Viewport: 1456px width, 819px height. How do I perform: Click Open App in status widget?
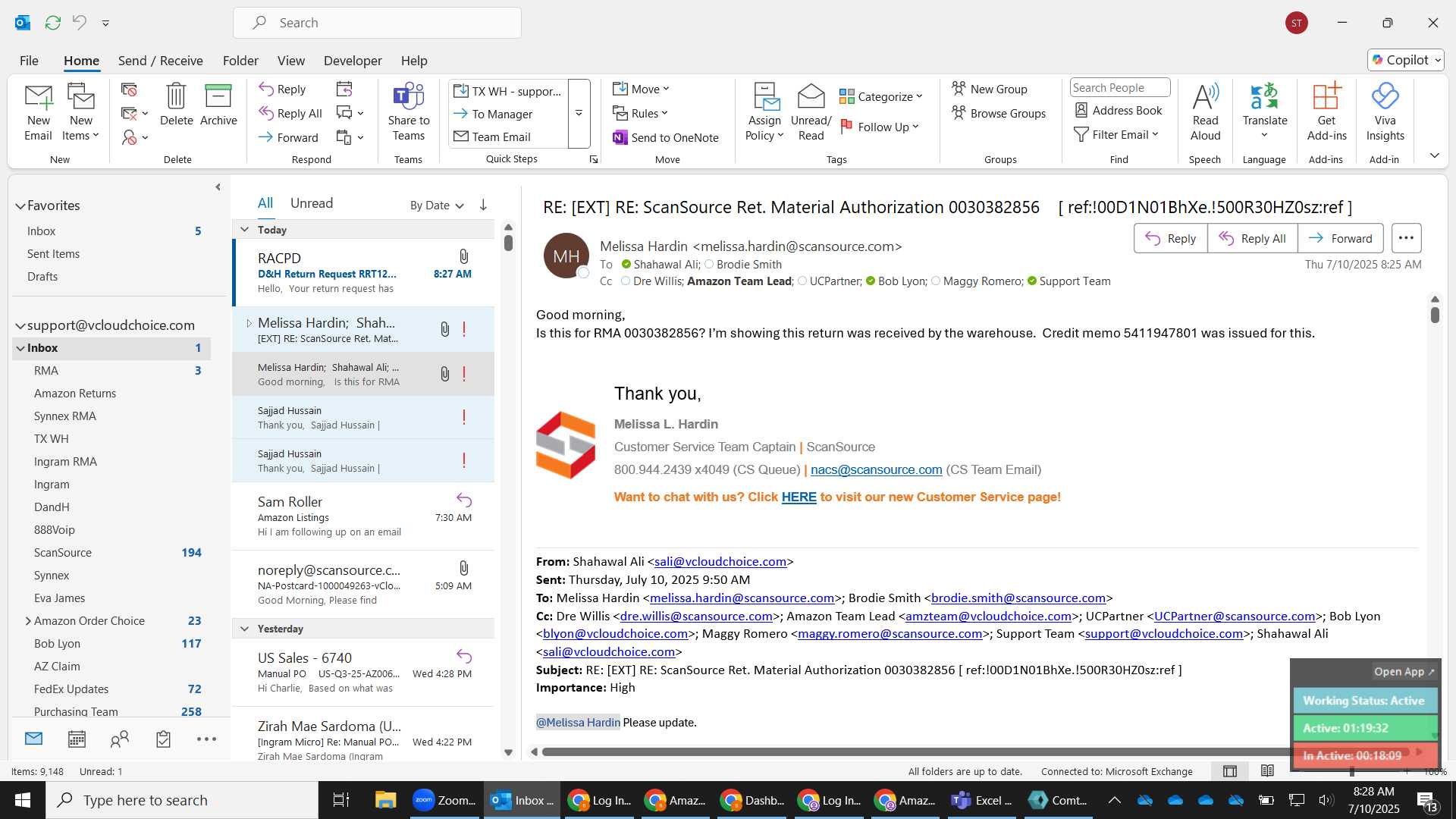(x=1404, y=671)
